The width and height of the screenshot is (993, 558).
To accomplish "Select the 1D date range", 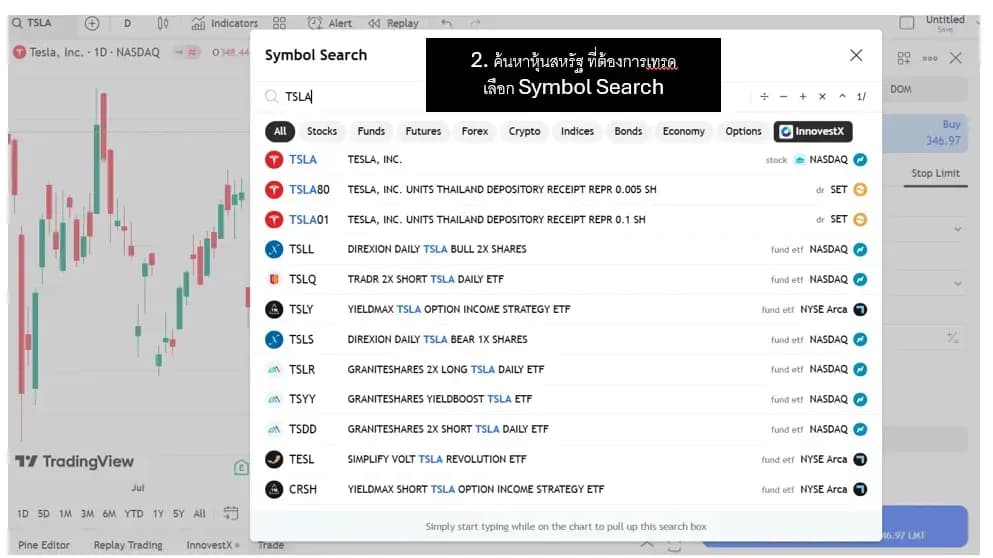I will (23, 514).
